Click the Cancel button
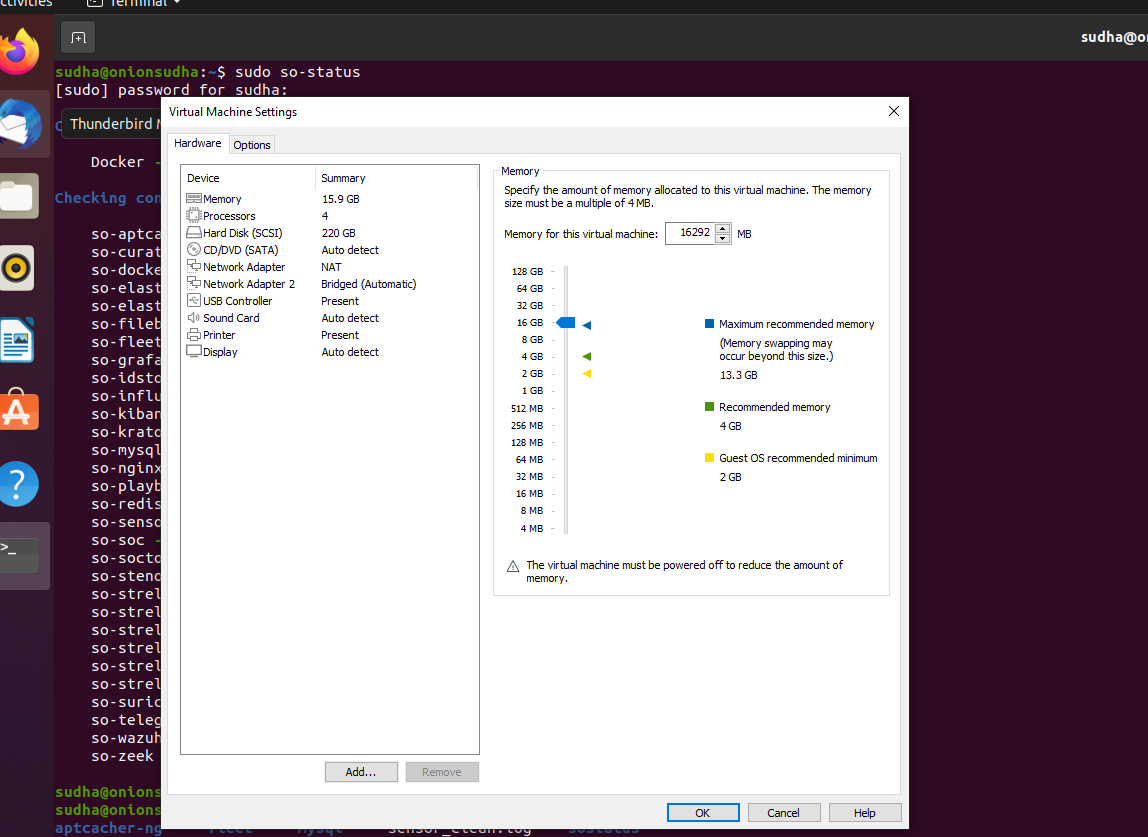Screen dimensions: 1148x837 783,813
